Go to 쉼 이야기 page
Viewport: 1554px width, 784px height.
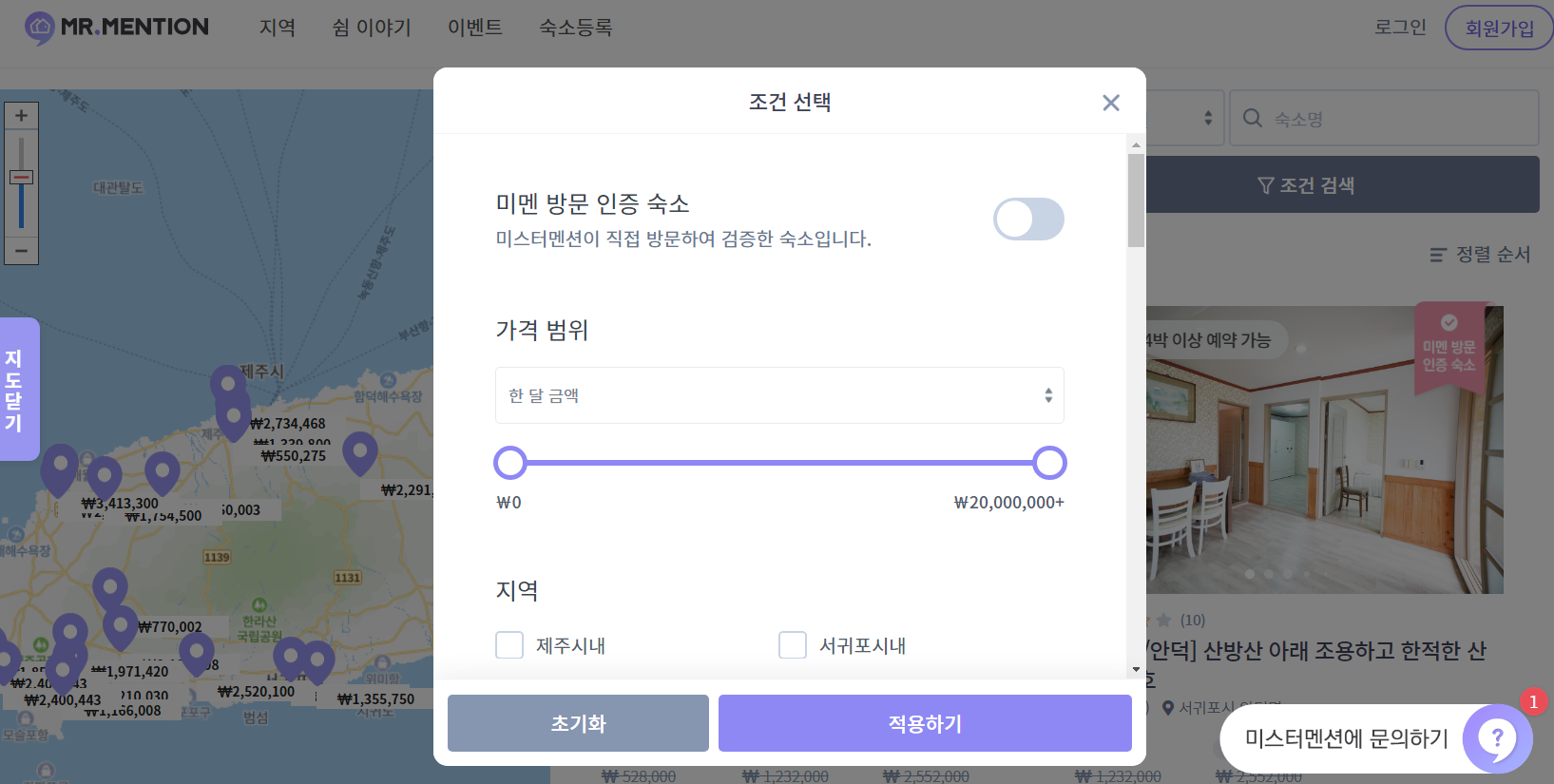pos(372,28)
